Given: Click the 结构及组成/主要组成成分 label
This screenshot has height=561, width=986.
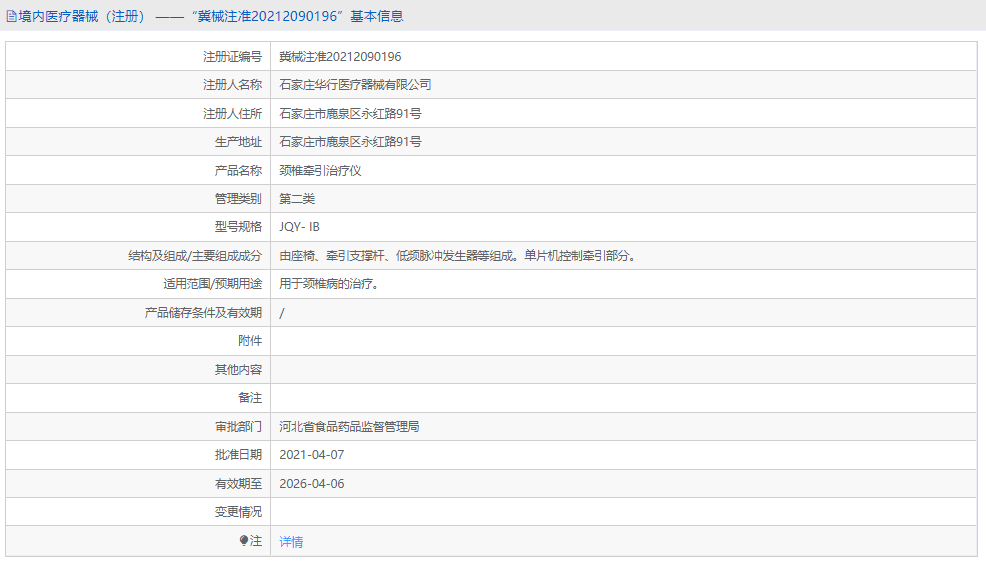Looking at the screenshot, I should 195,256.
